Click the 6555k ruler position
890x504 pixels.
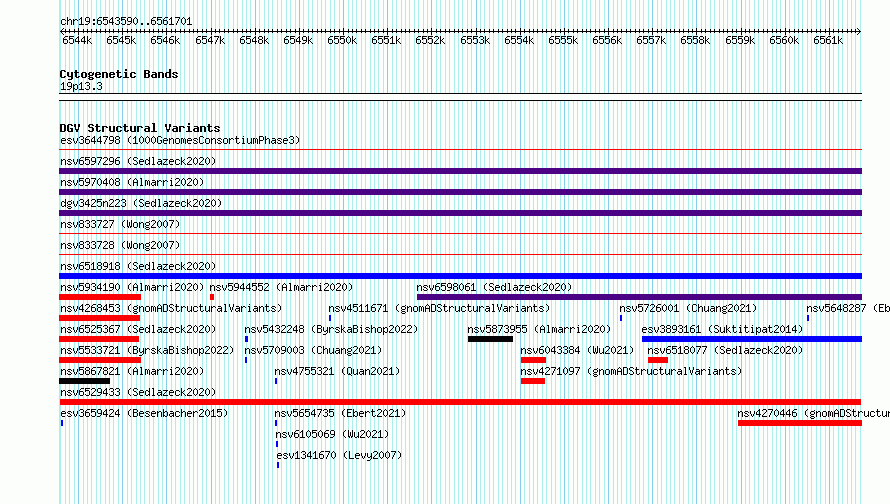pyautogui.click(x=563, y=40)
